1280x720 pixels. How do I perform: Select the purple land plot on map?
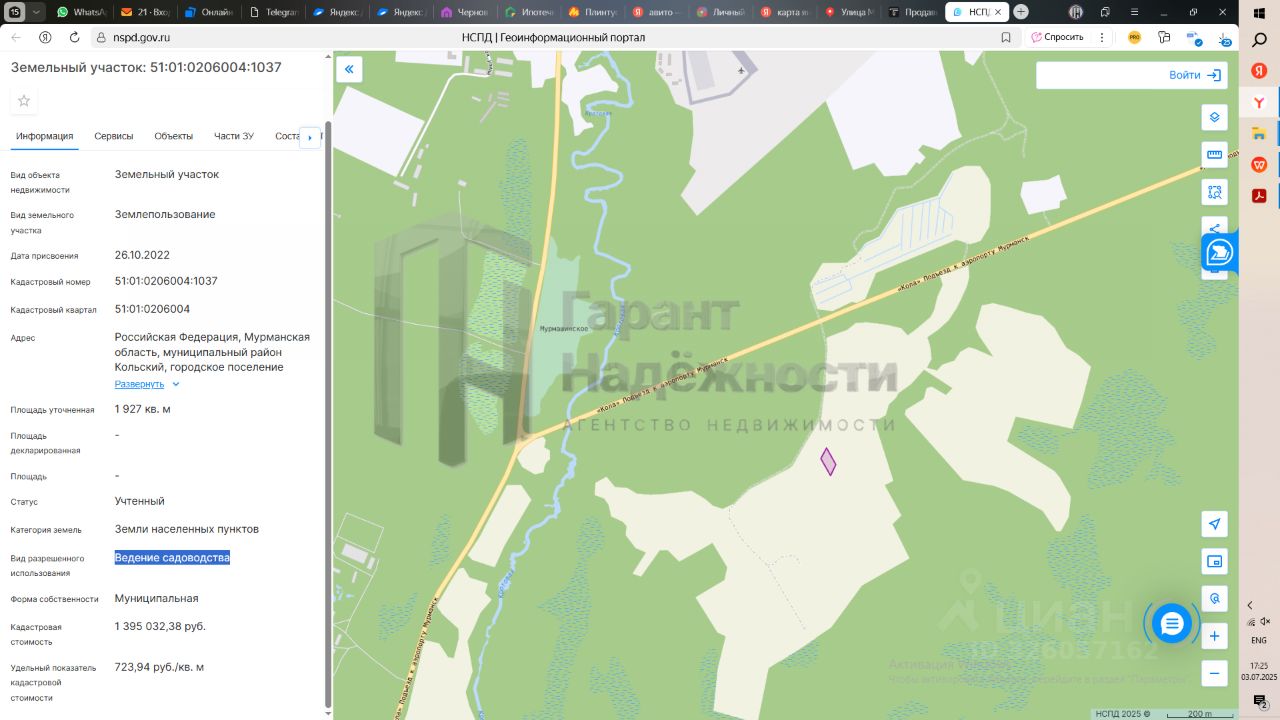828,461
